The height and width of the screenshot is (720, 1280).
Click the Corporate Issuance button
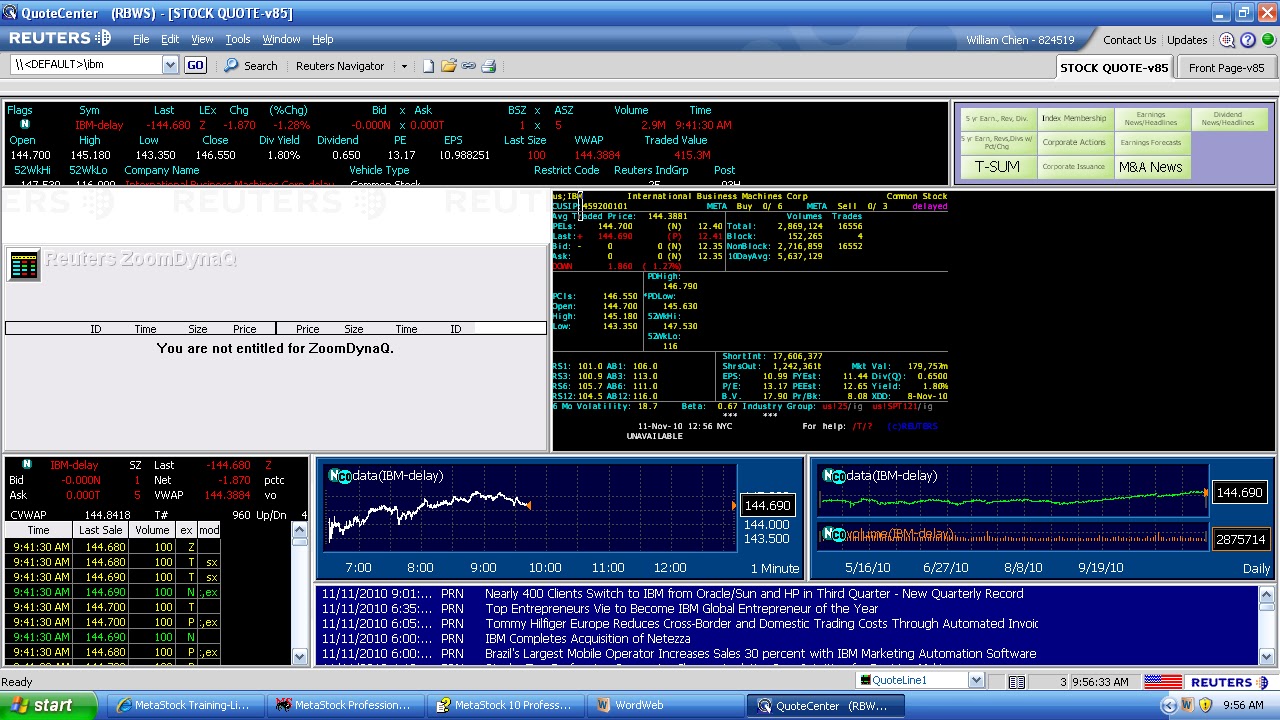pos(1074,167)
